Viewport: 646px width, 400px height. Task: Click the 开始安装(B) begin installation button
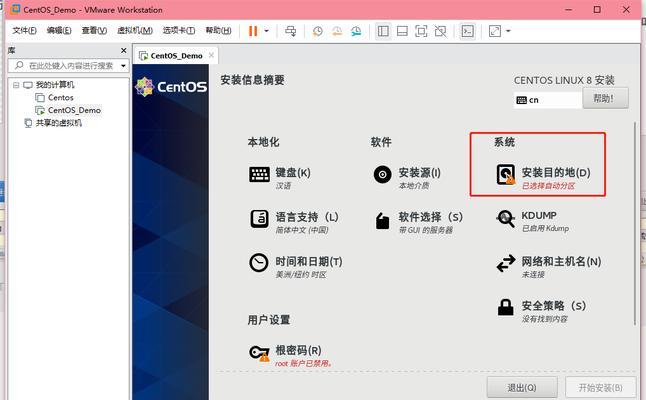pos(600,388)
